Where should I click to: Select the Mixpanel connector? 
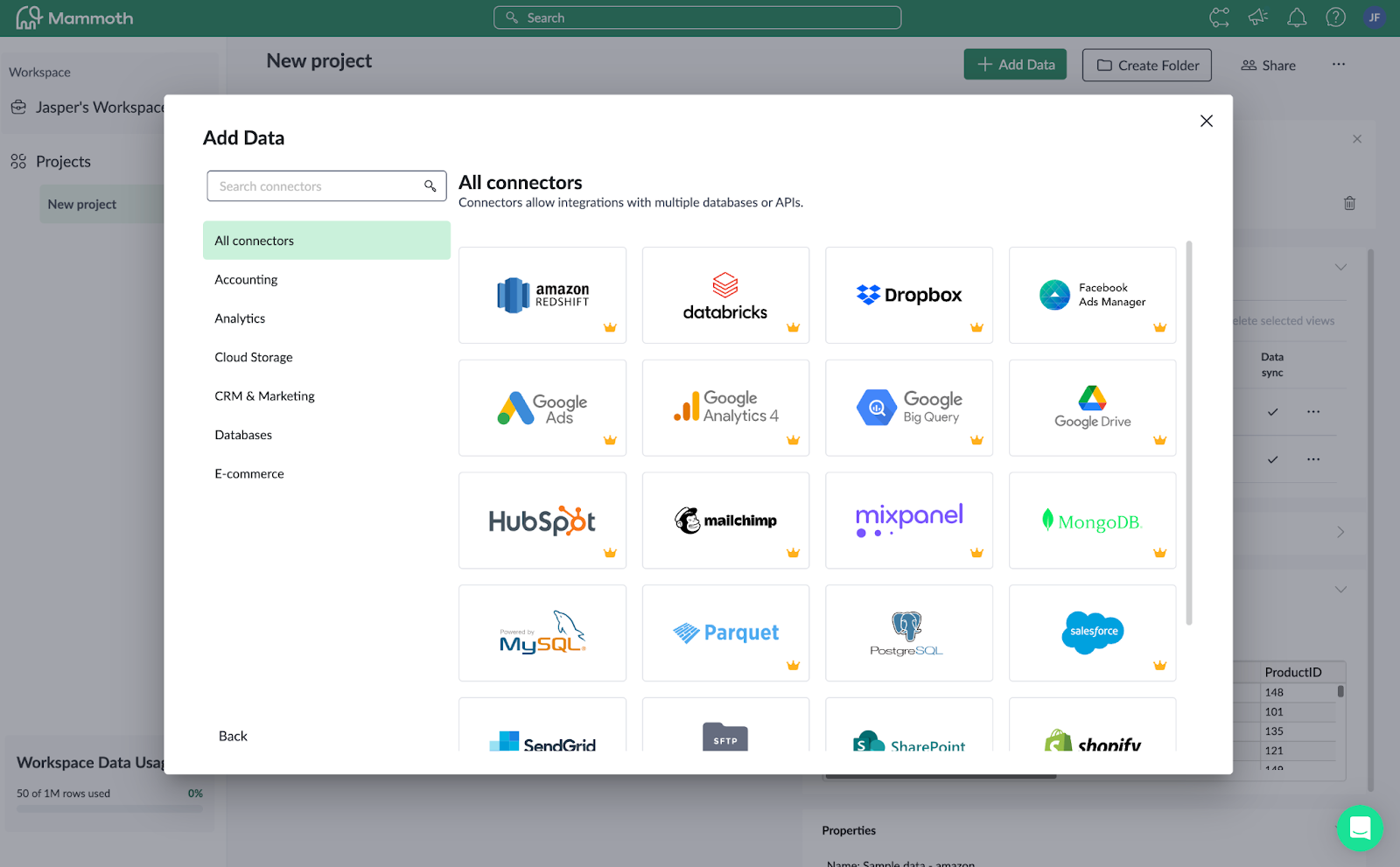pos(909,521)
